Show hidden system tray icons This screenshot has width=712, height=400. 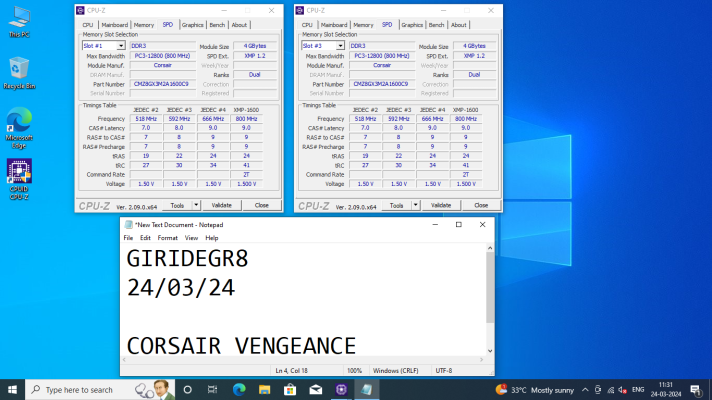tap(585, 390)
